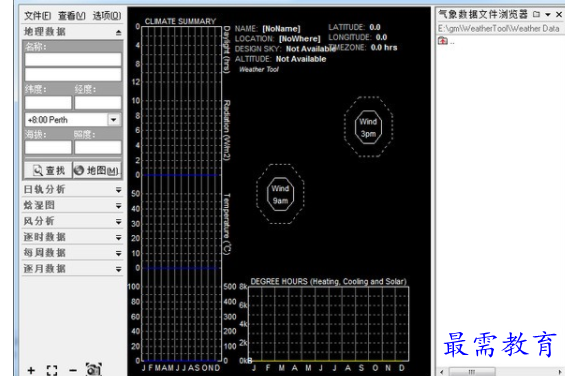565x376 pixels.
Task: Collapse the 地理数据 panel
Action: point(119,32)
